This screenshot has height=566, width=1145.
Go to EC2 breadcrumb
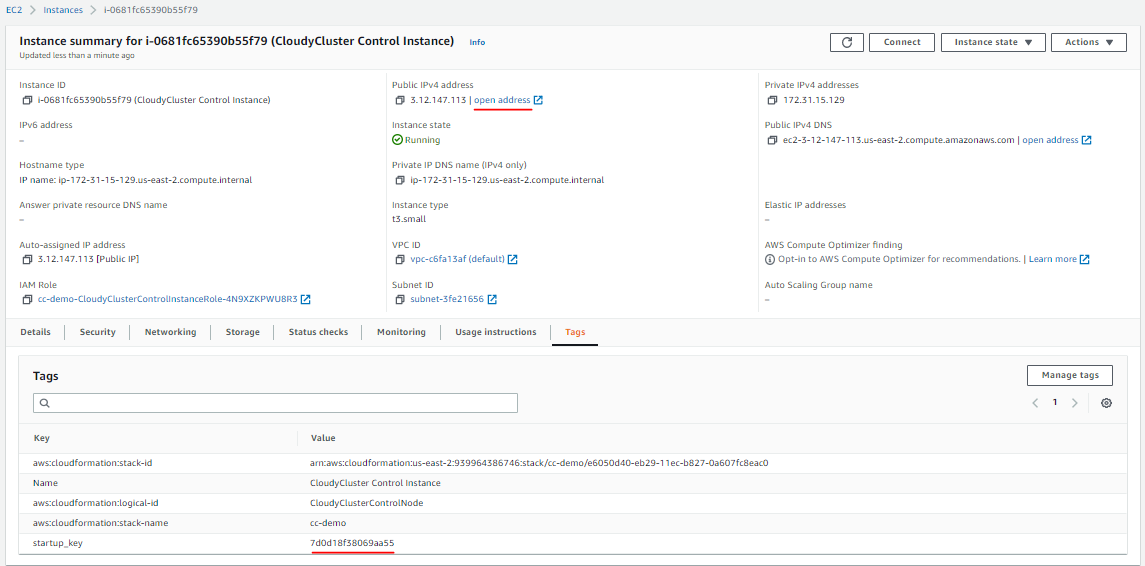tap(15, 10)
